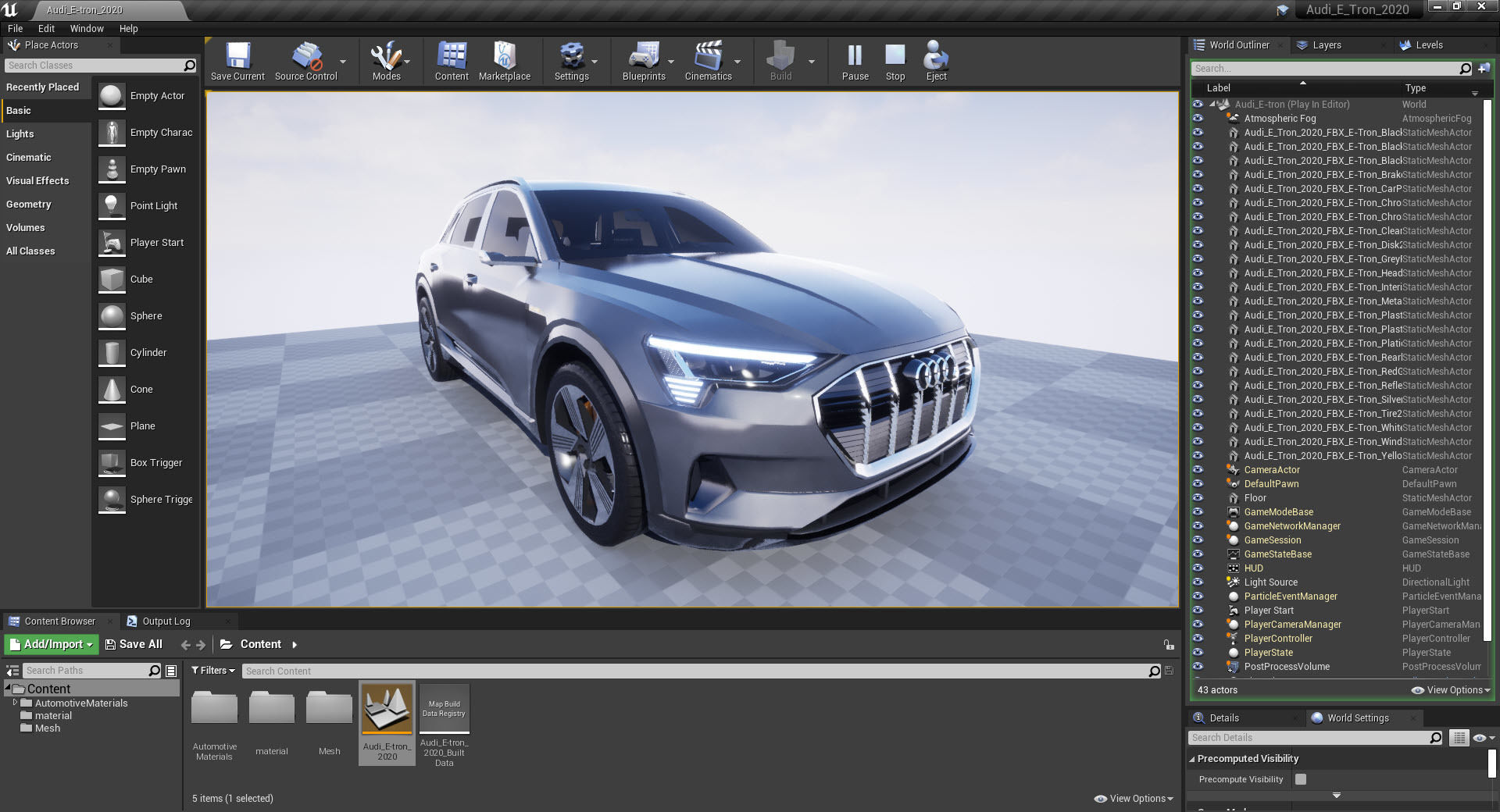
Task: Hide the DefaultPawn actor
Action: click(x=1198, y=484)
